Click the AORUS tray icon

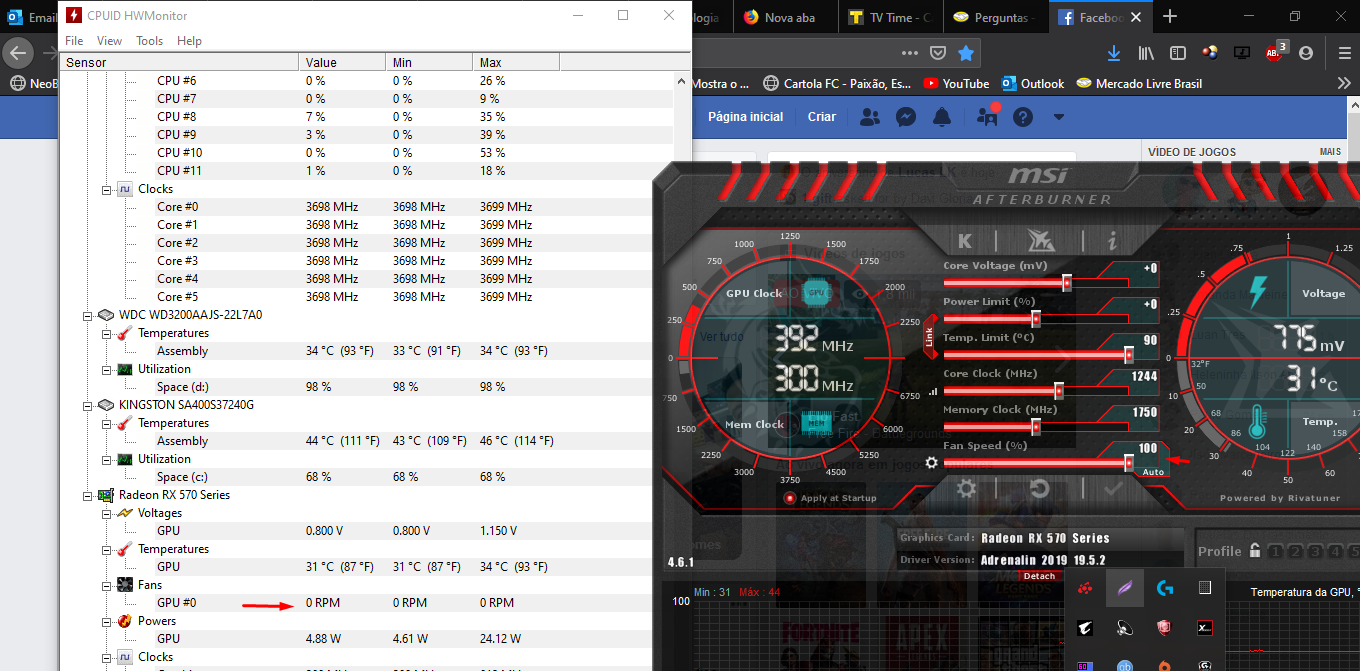[1085, 628]
